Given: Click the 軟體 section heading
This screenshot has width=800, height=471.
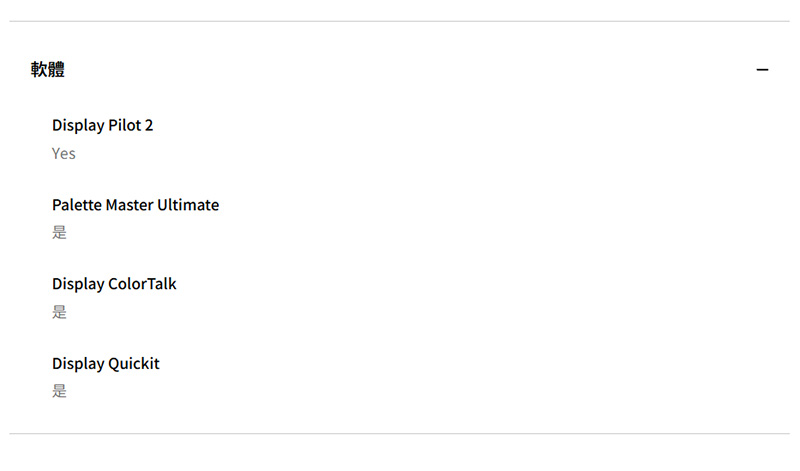Looking at the screenshot, I should pos(47,69).
